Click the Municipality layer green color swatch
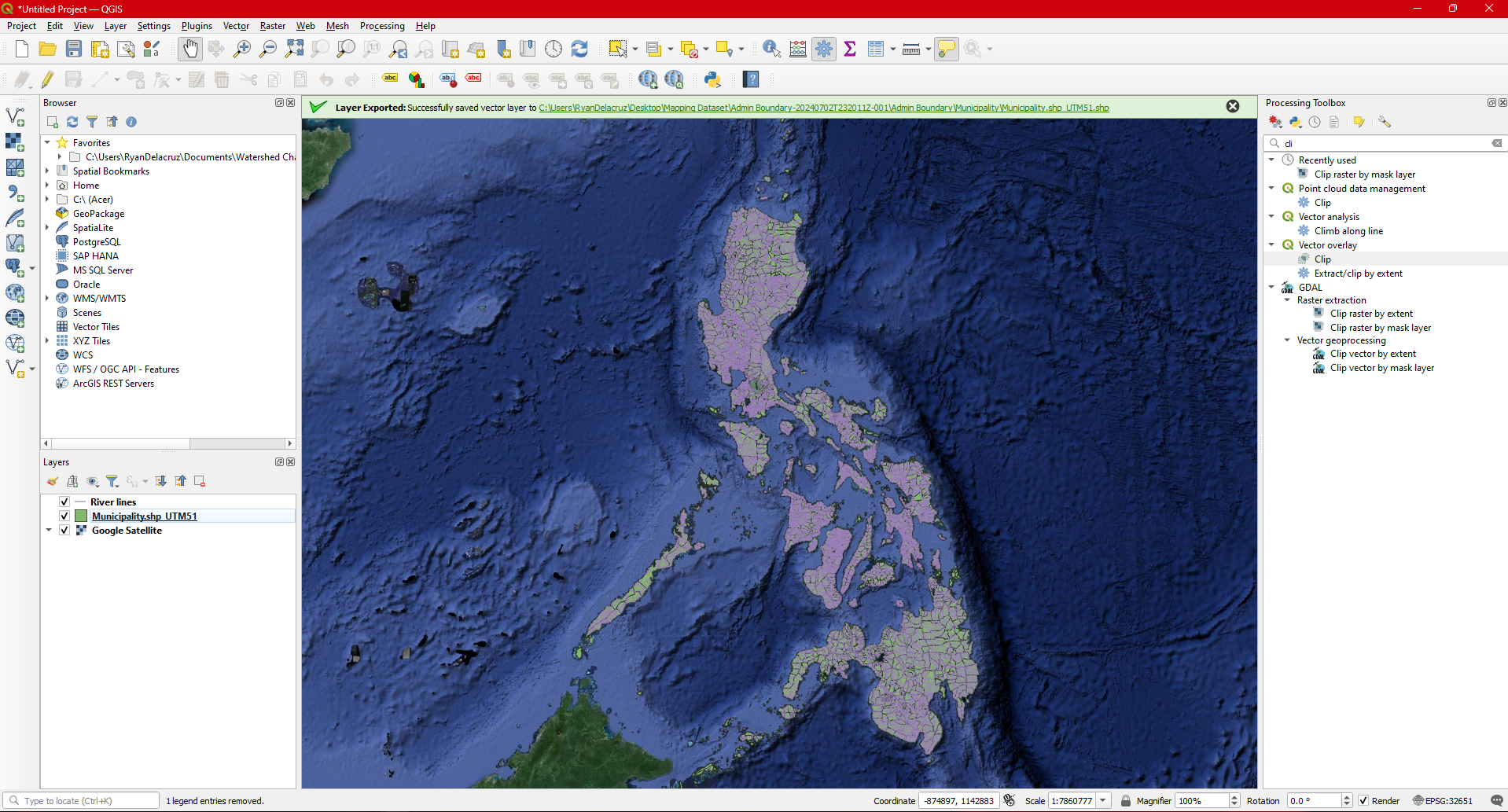Image resolution: width=1508 pixels, height=812 pixels. coord(81,516)
